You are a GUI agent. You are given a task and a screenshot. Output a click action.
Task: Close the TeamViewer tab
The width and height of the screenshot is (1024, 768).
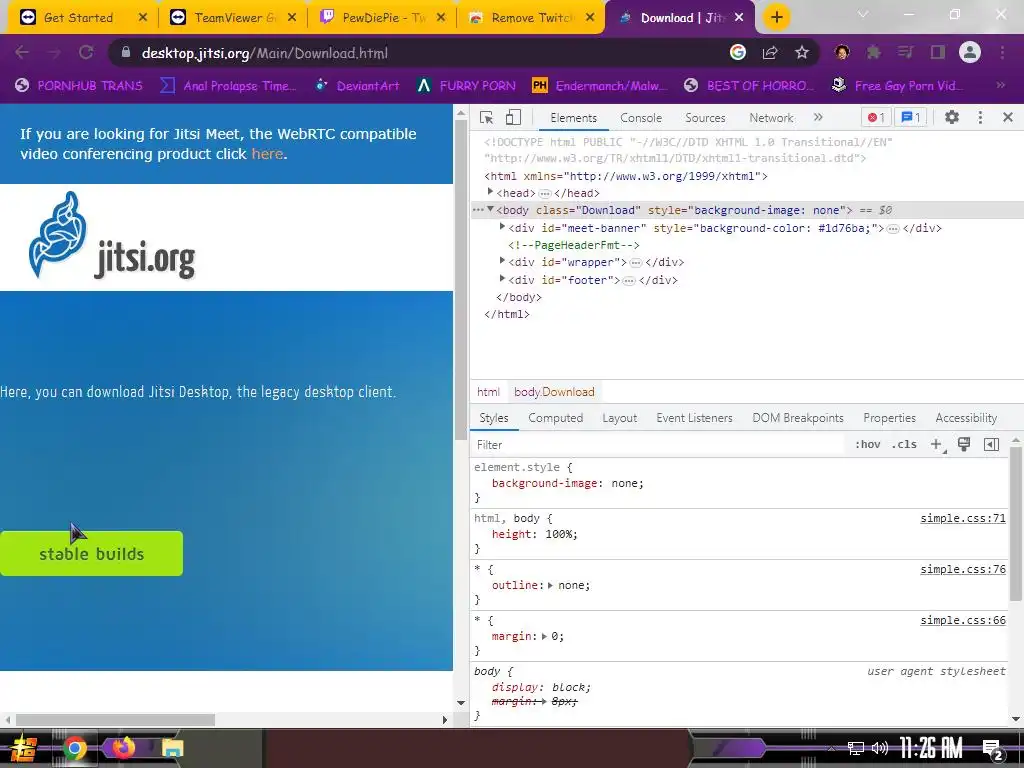[x=292, y=18]
